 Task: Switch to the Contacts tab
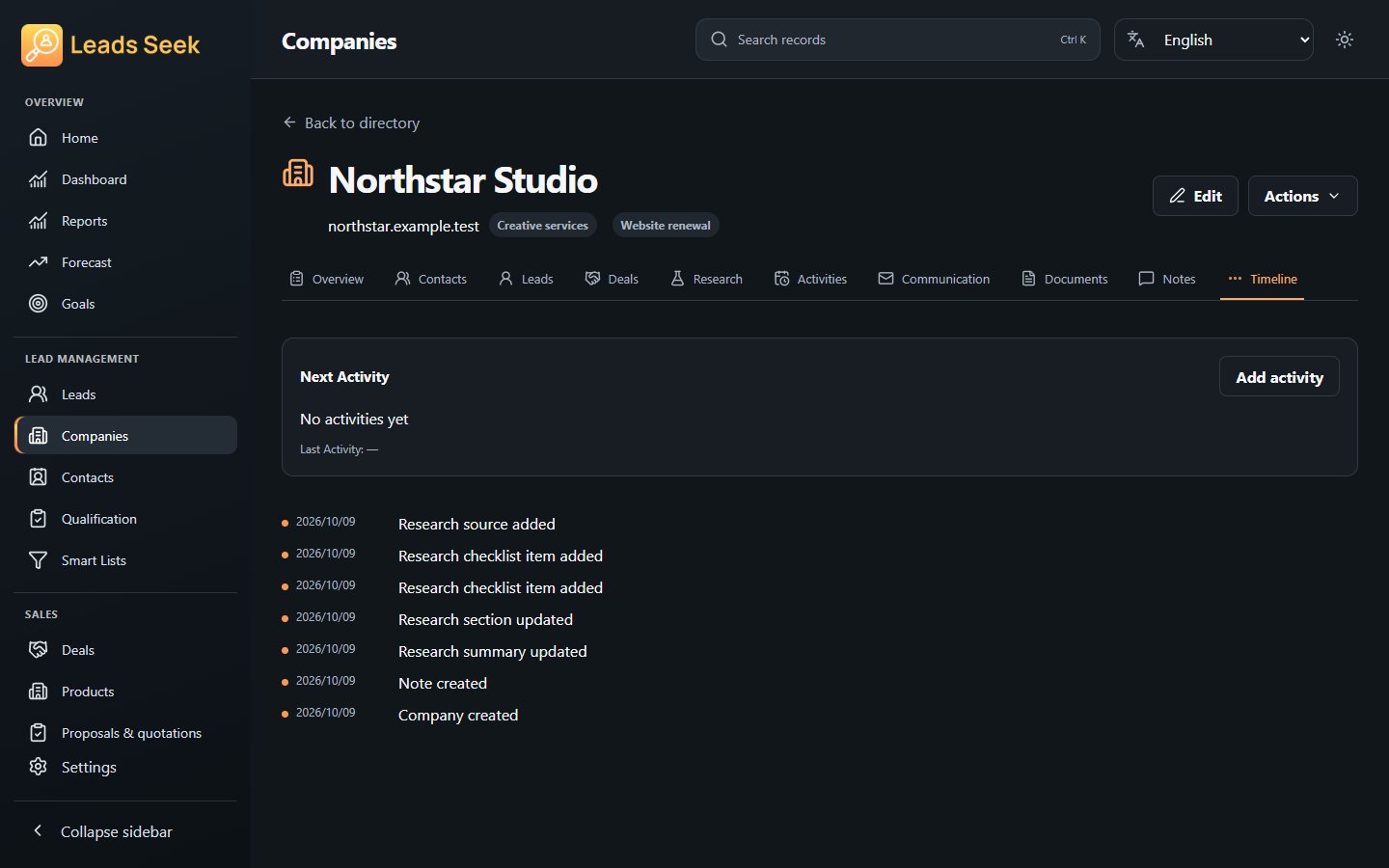pos(430,279)
